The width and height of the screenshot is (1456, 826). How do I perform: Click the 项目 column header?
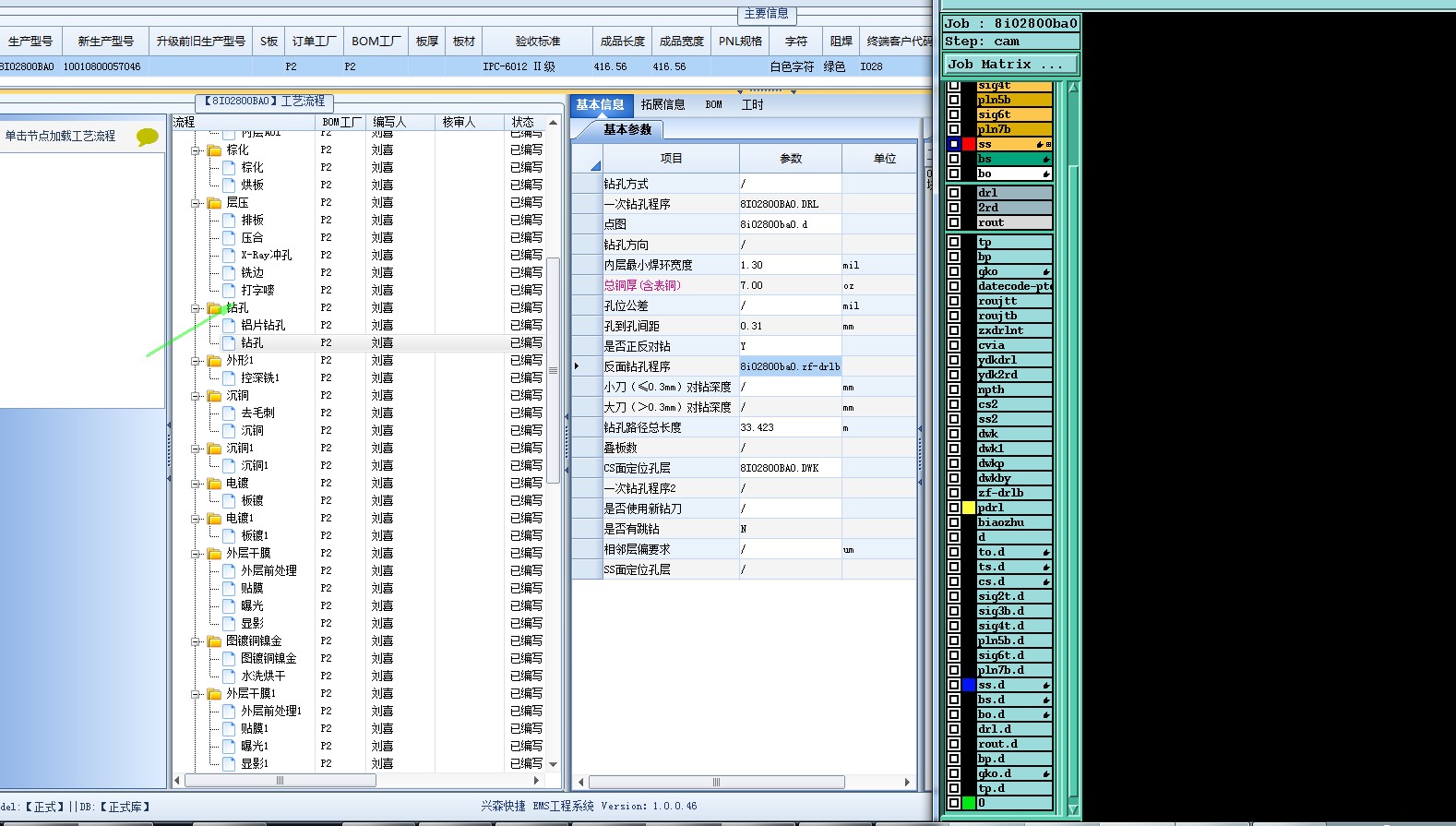point(671,159)
